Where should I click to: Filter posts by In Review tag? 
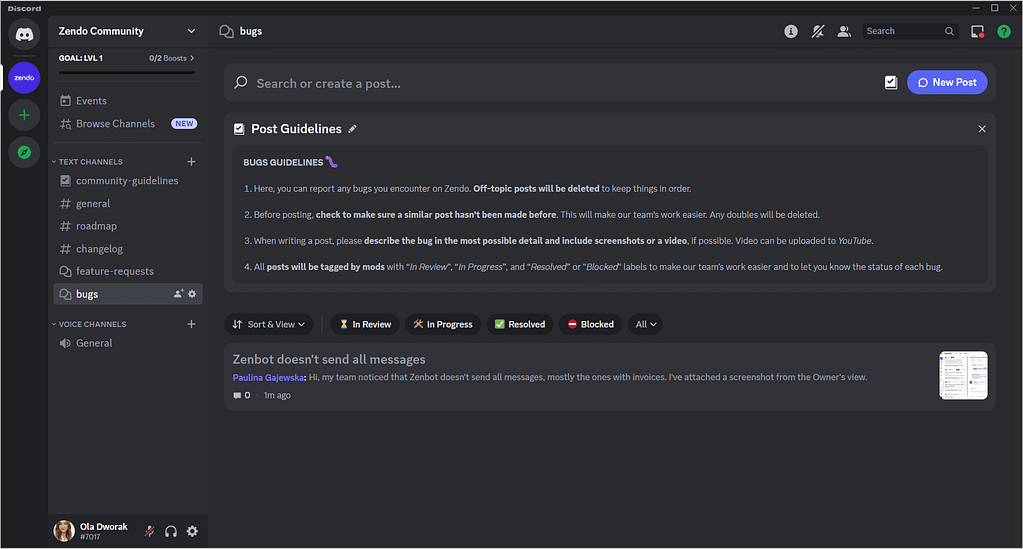tap(365, 324)
